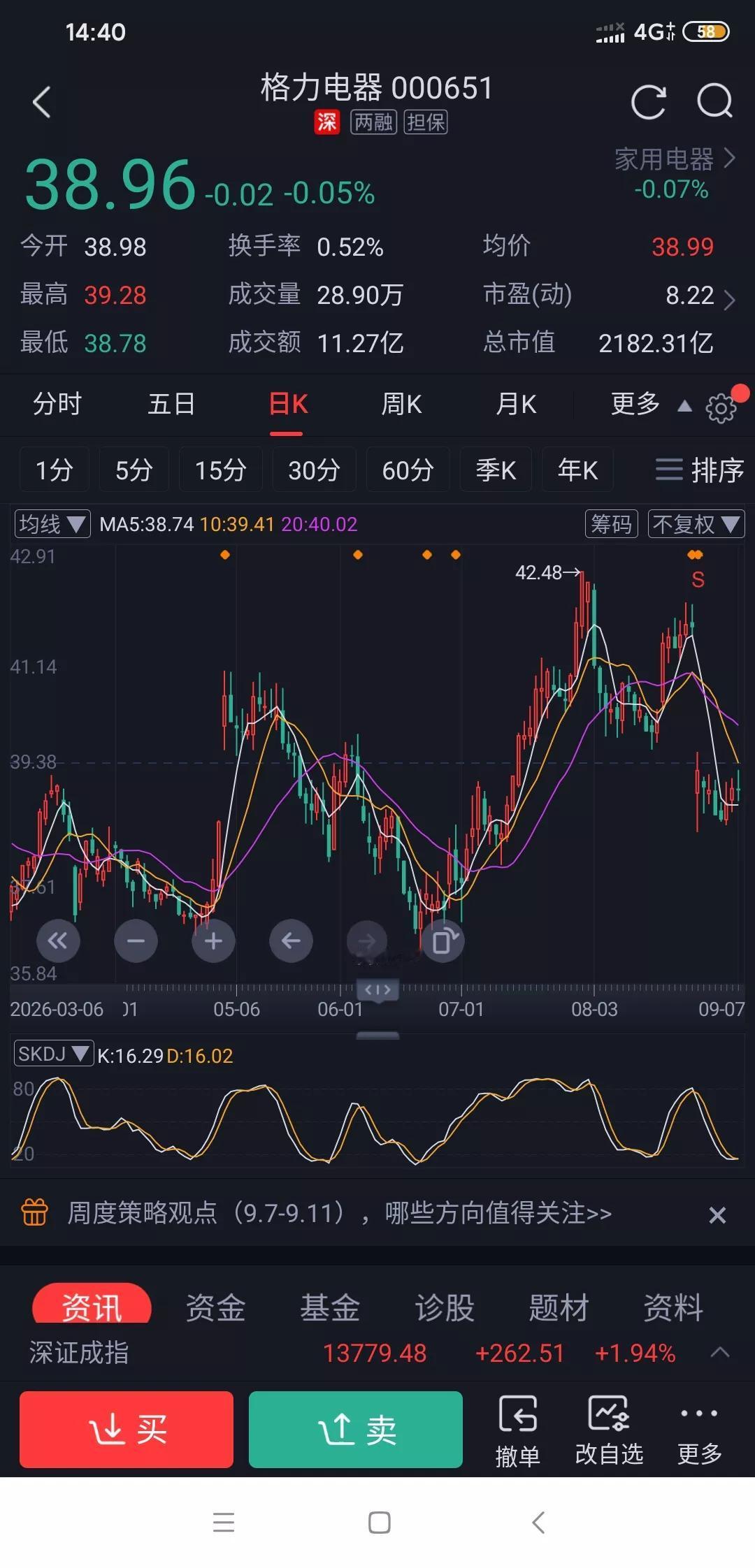Viewport: 755px width, 1568px height.
Task: Tap stock title 格力电器 000651
Action: (377, 88)
